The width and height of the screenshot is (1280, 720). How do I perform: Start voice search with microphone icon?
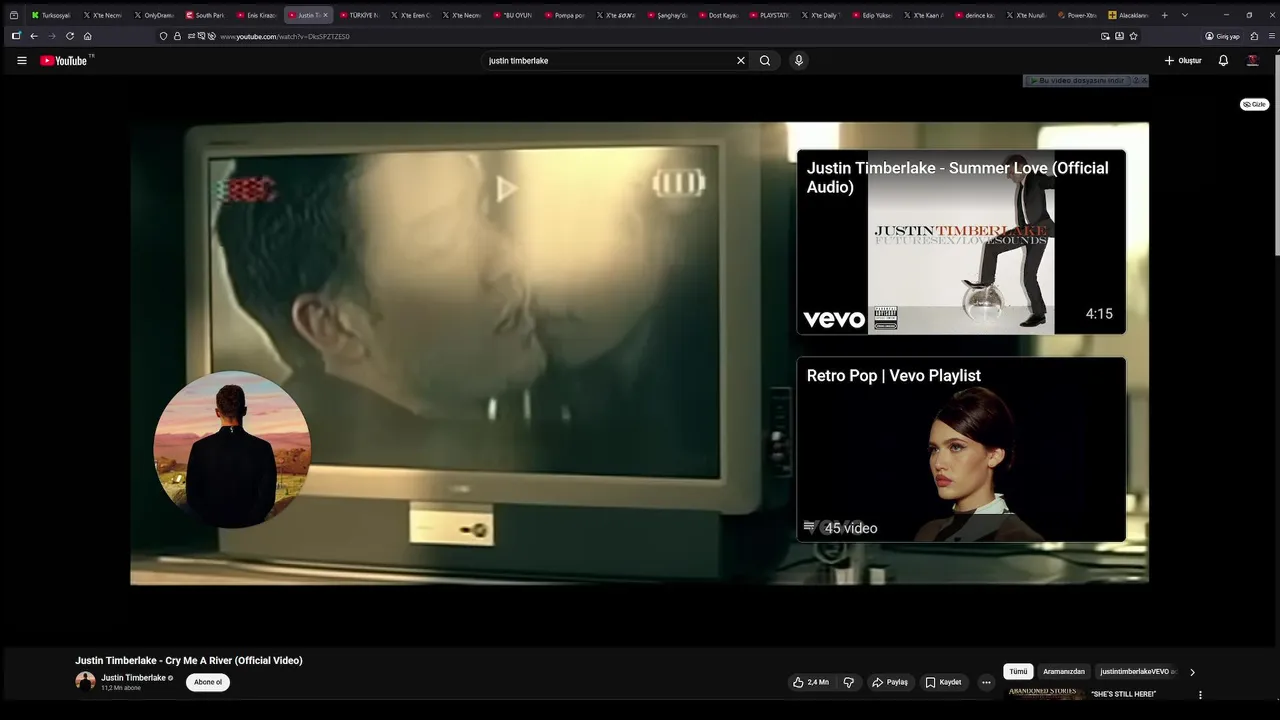click(x=798, y=60)
